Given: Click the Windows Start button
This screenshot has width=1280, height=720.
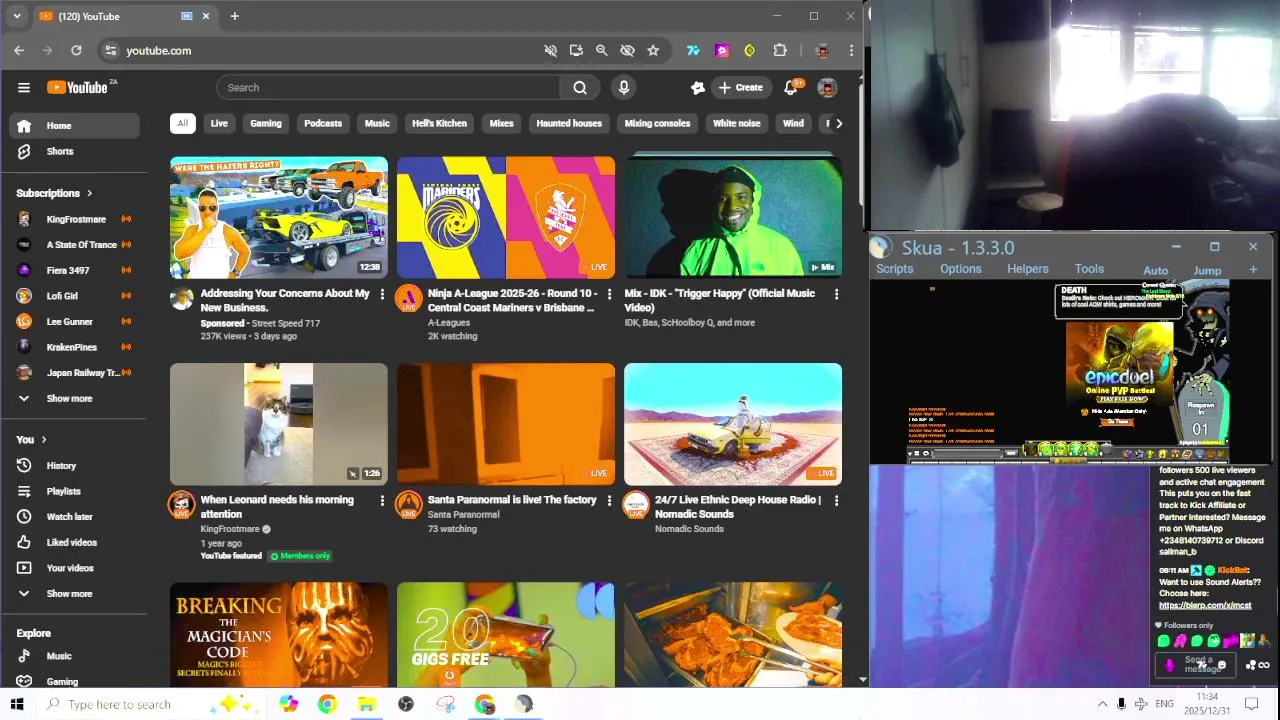Looking at the screenshot, I should pyautogui.click(x=16, y=704).
